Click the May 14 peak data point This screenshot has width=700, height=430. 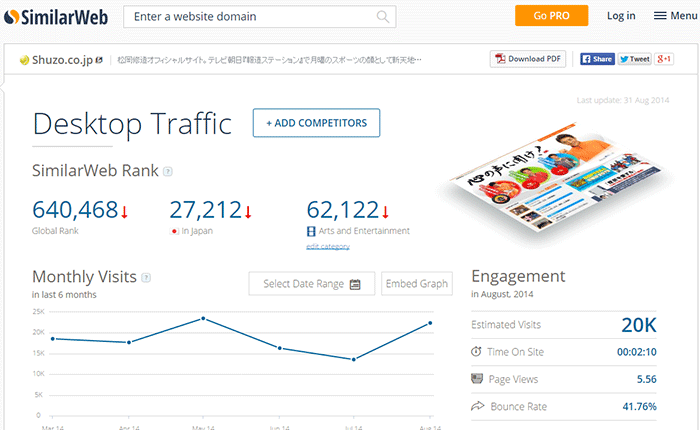tap(203, 318)
